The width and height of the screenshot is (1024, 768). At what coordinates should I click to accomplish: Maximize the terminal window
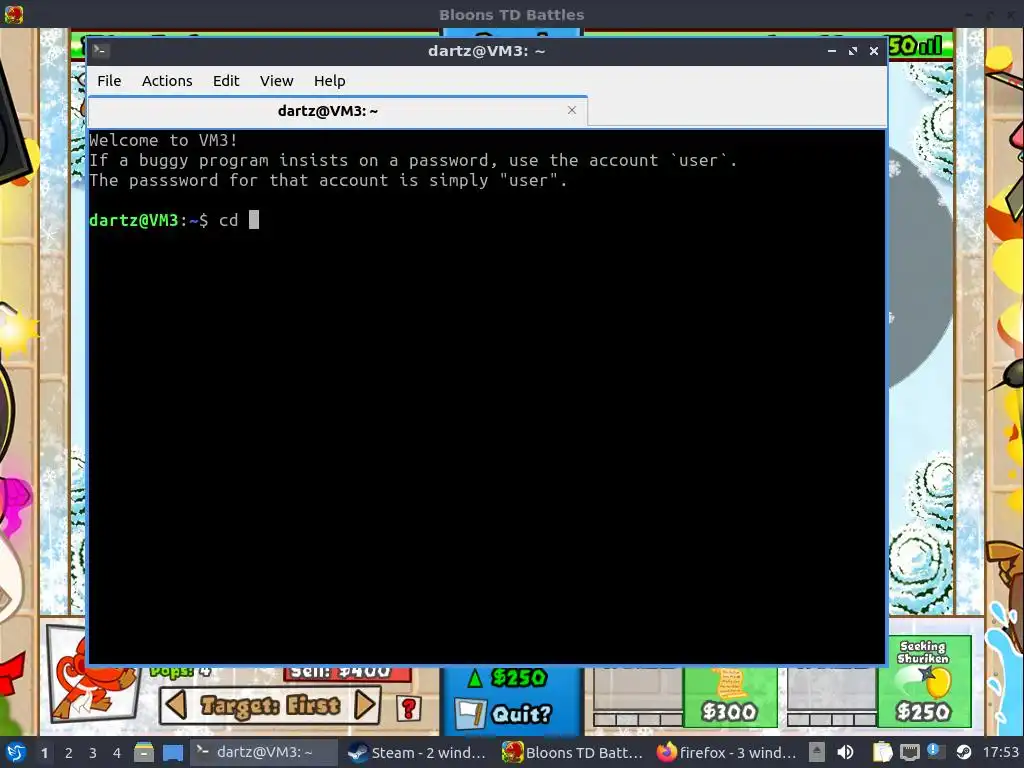(853, 51)
